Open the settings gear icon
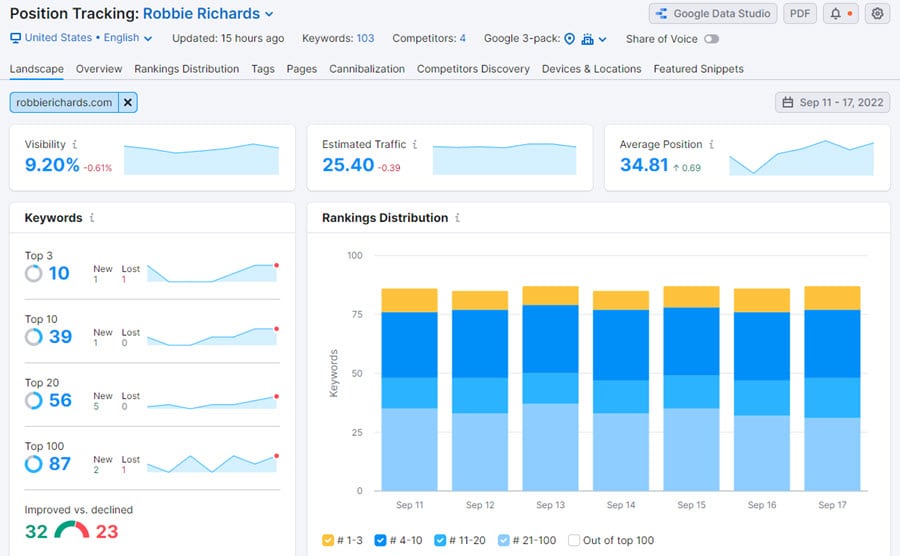Image resolution: width=900 pixels, height=556 pixels. tap(877, 14)
